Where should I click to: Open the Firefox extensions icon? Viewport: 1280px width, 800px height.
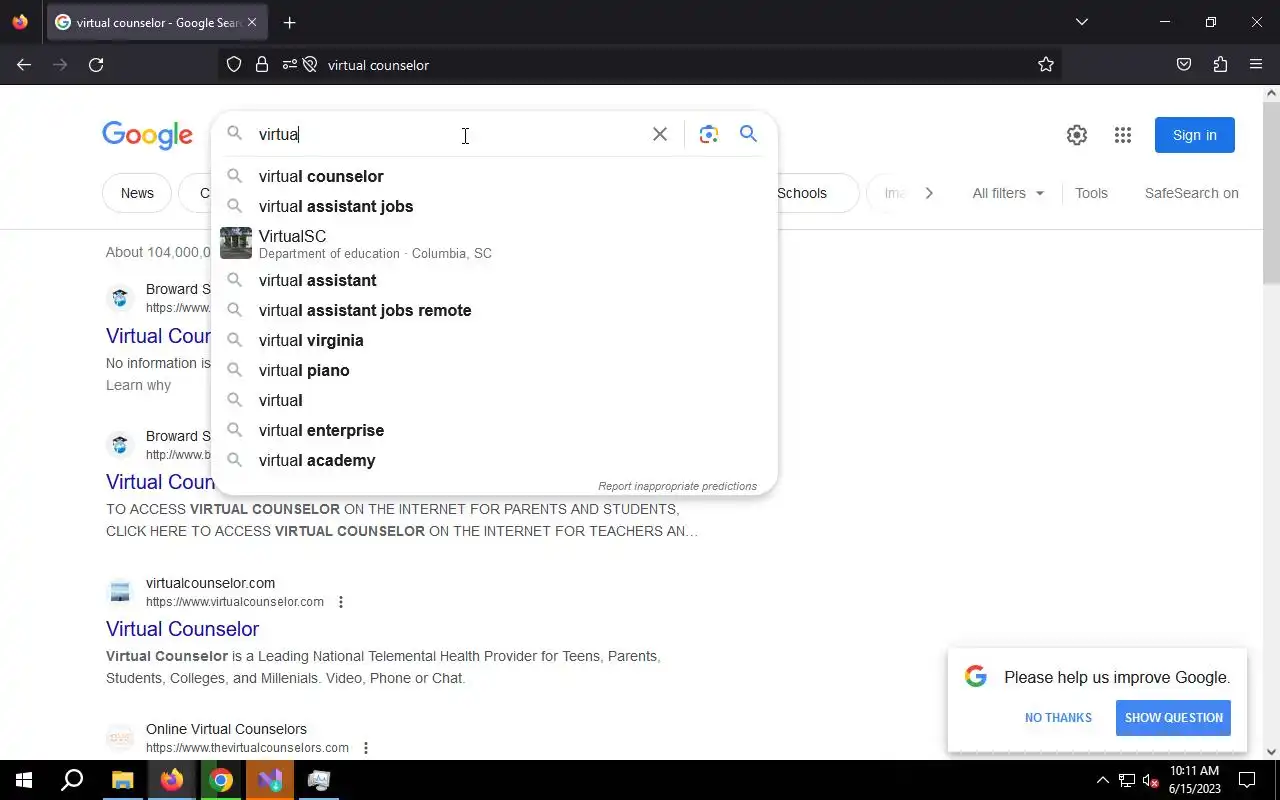pos(1220,64)
